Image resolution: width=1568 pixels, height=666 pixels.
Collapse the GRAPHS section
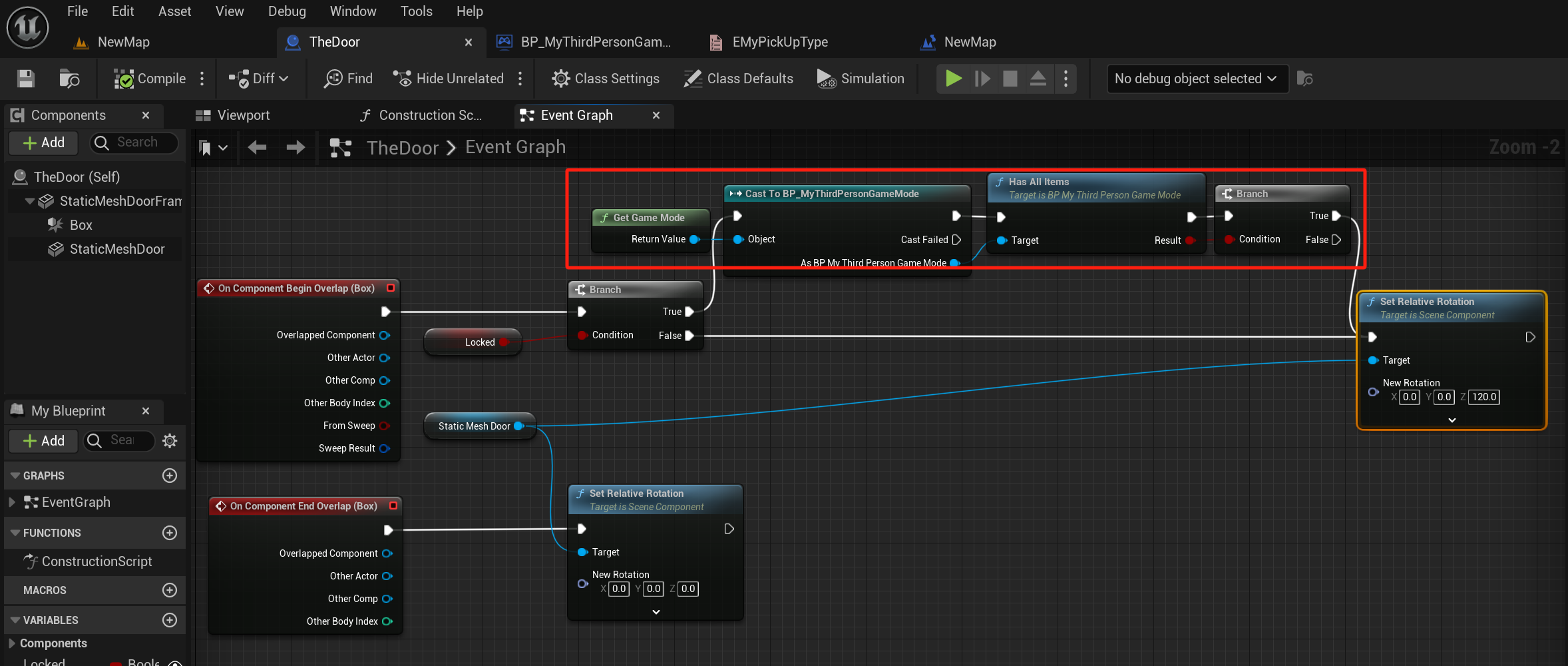[x=15, y=476]
